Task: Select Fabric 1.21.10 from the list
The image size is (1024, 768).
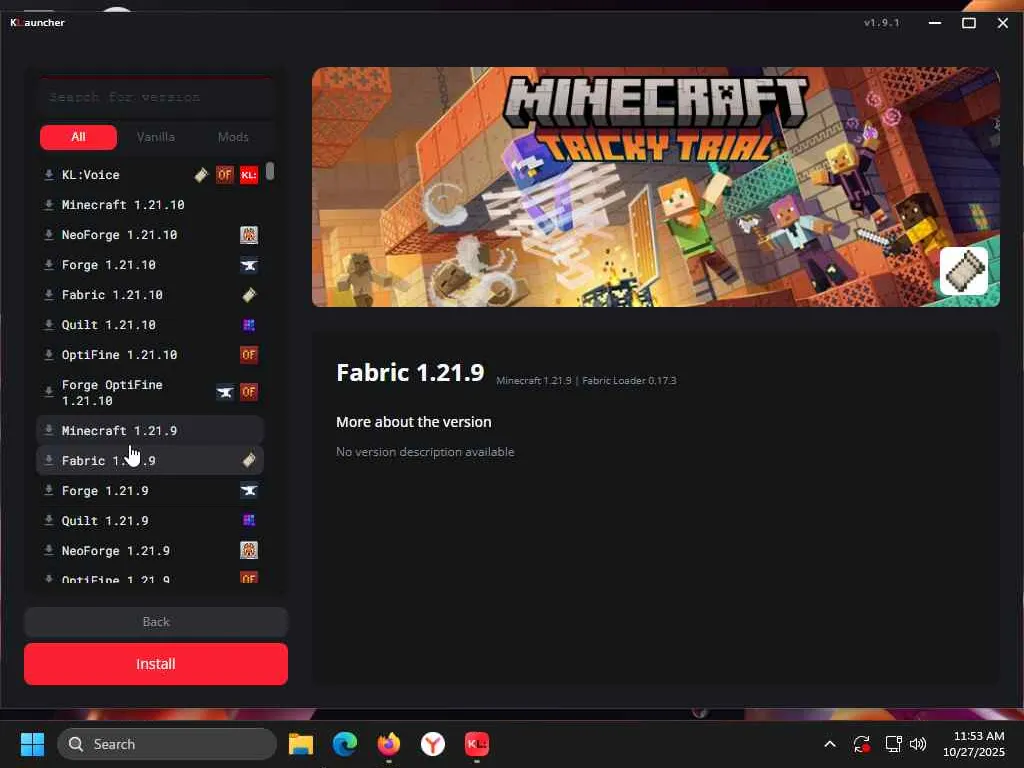Action: click(x=151, y=295)
